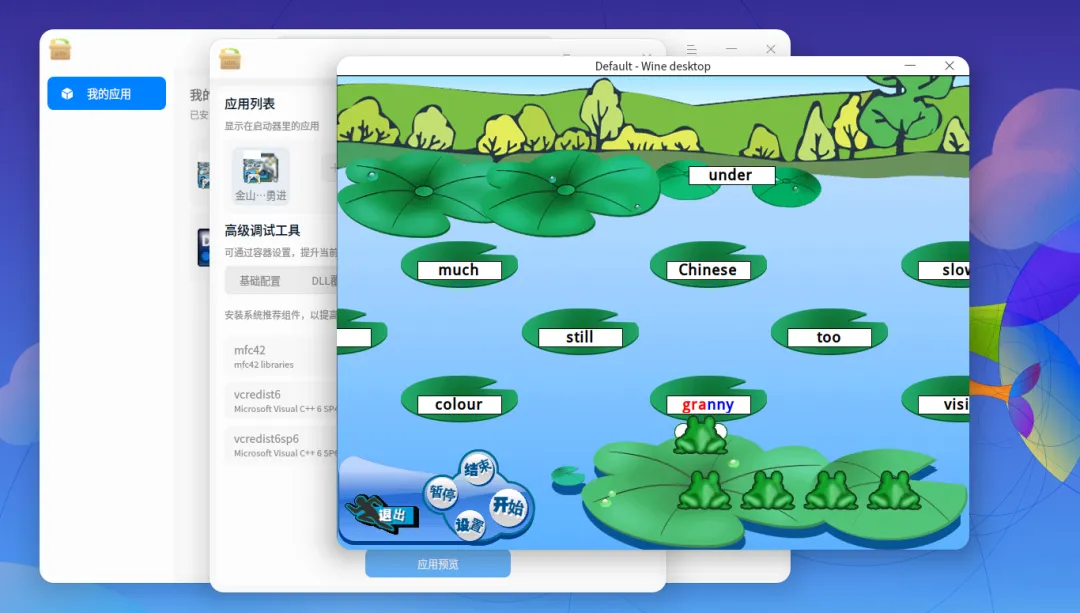Click the frog sitting under granny
The image size is (1080, 613).
point(700,435)
